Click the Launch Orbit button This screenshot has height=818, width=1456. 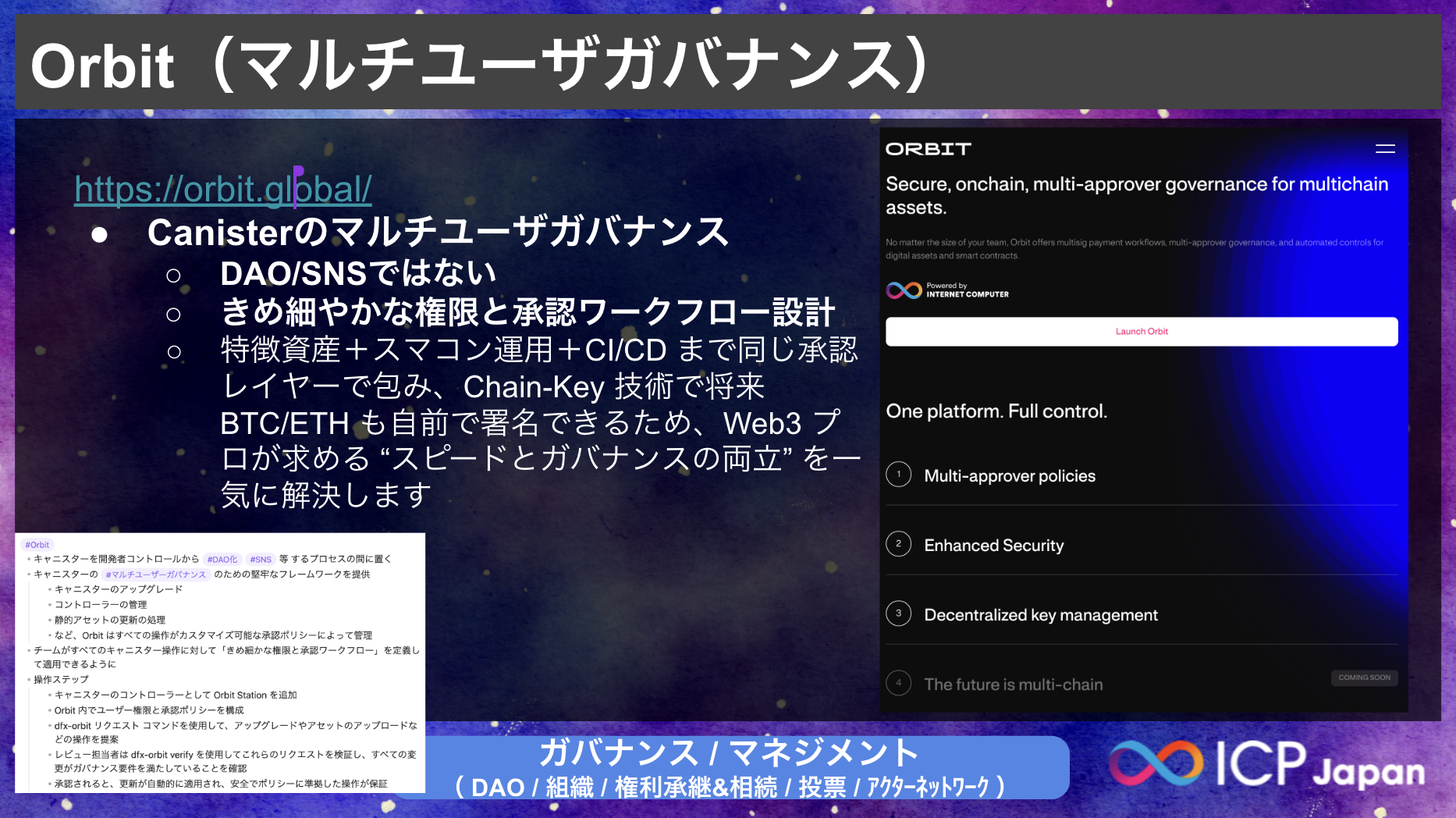coord(1141,331)
